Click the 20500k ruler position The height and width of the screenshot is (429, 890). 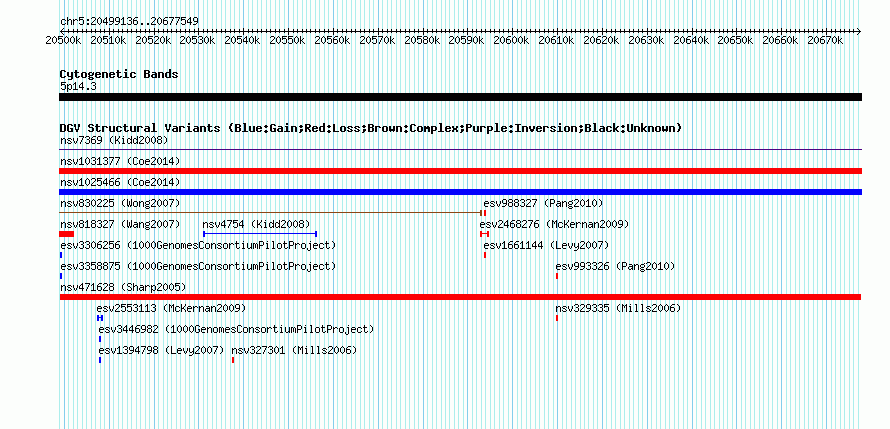[x=65, y=40]
